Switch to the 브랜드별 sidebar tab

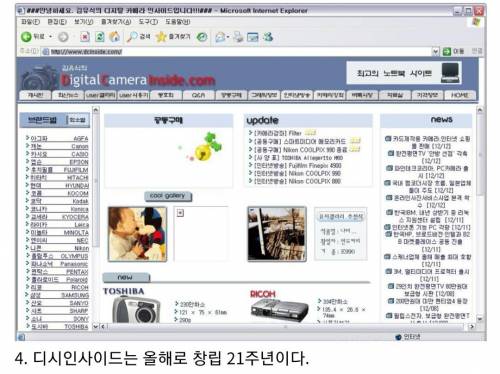click(42, 120)
